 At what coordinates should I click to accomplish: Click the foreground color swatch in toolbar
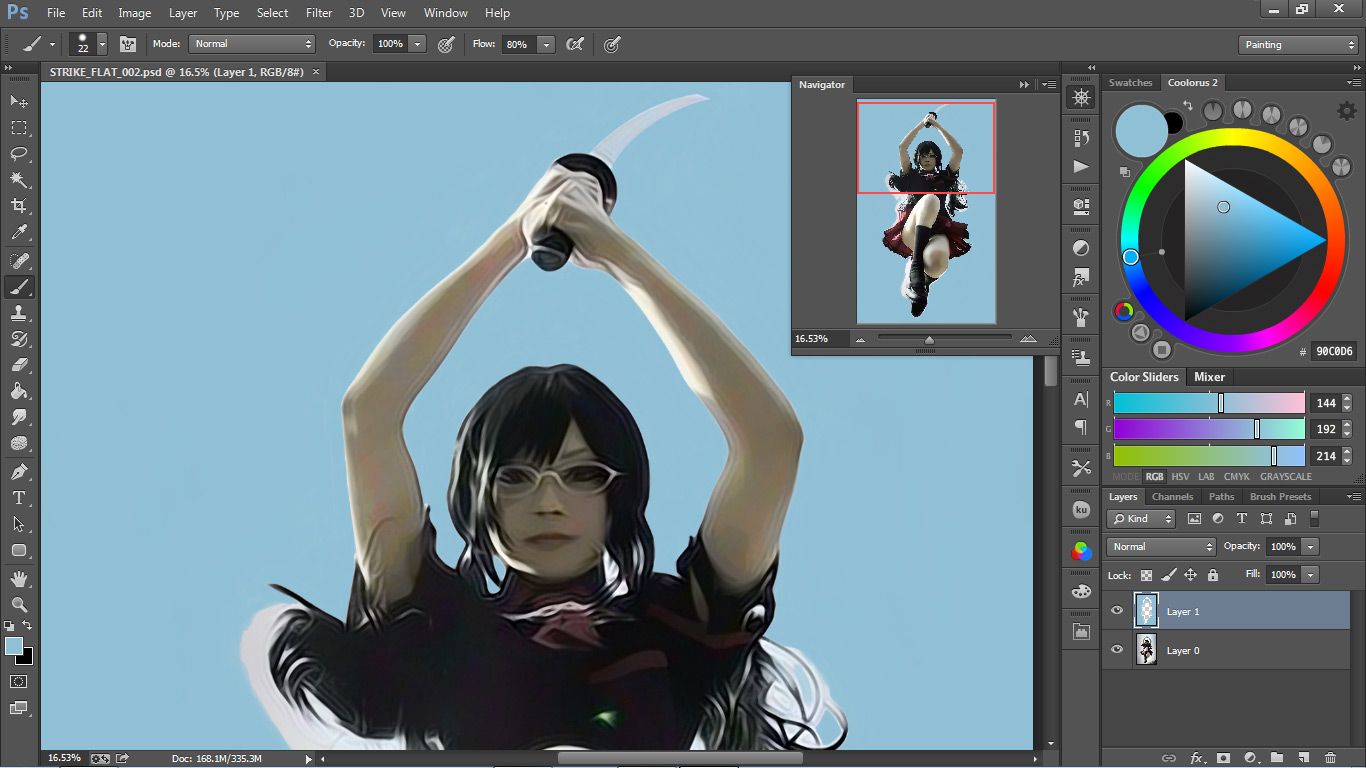pyautogui.click(x=14, y=647)
